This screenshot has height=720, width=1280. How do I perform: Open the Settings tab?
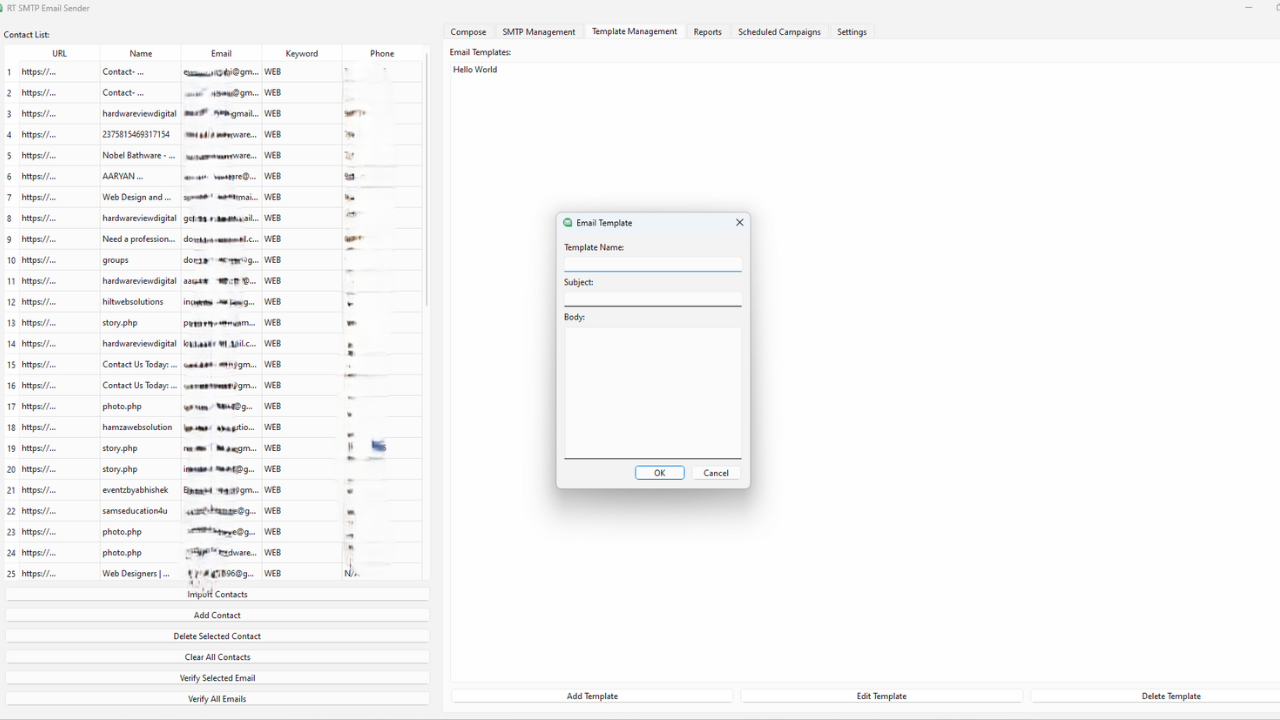pyautogui.click(x=851, y=31)
